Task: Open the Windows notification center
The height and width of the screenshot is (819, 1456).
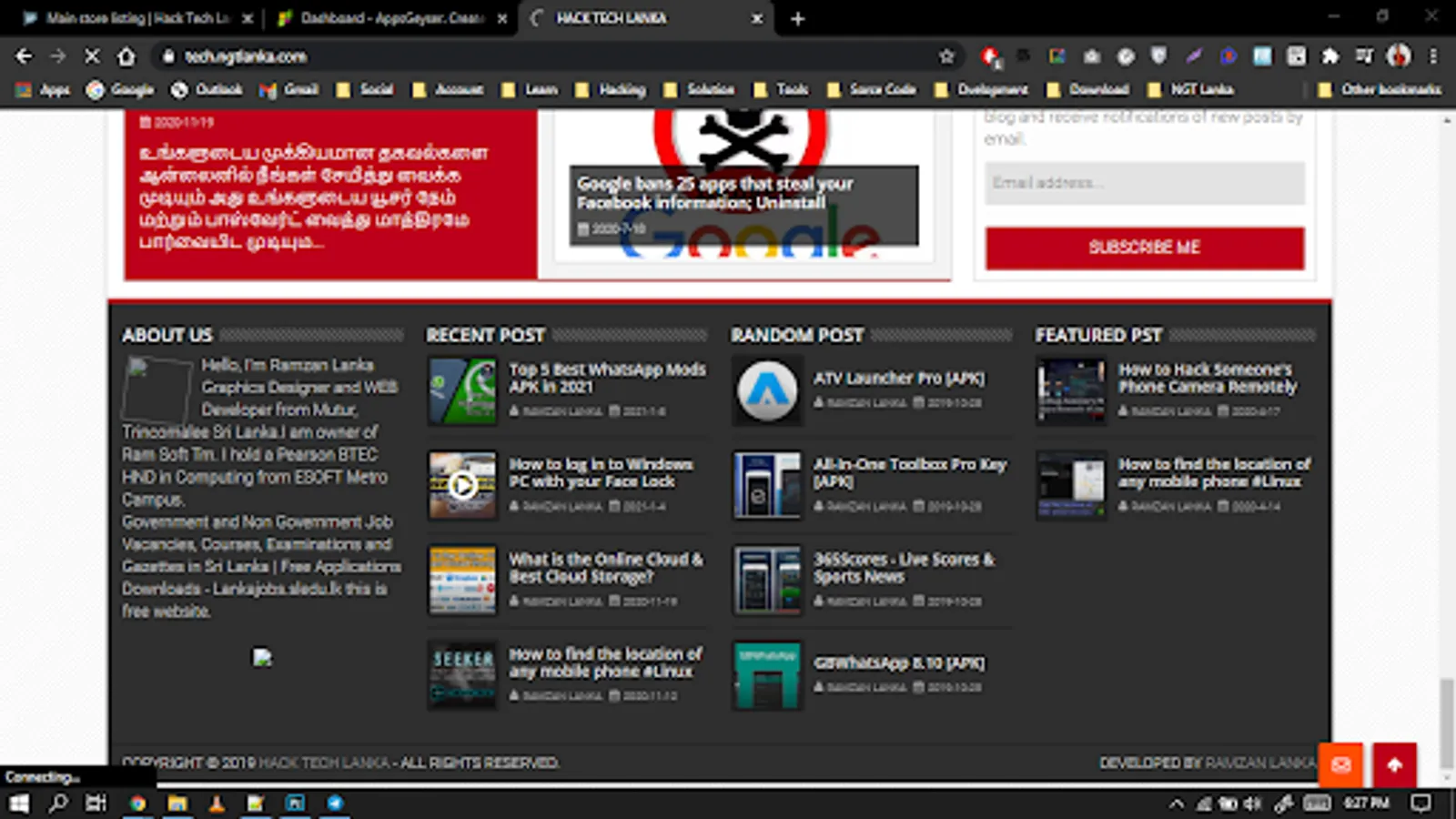Action: point(1421,803)
